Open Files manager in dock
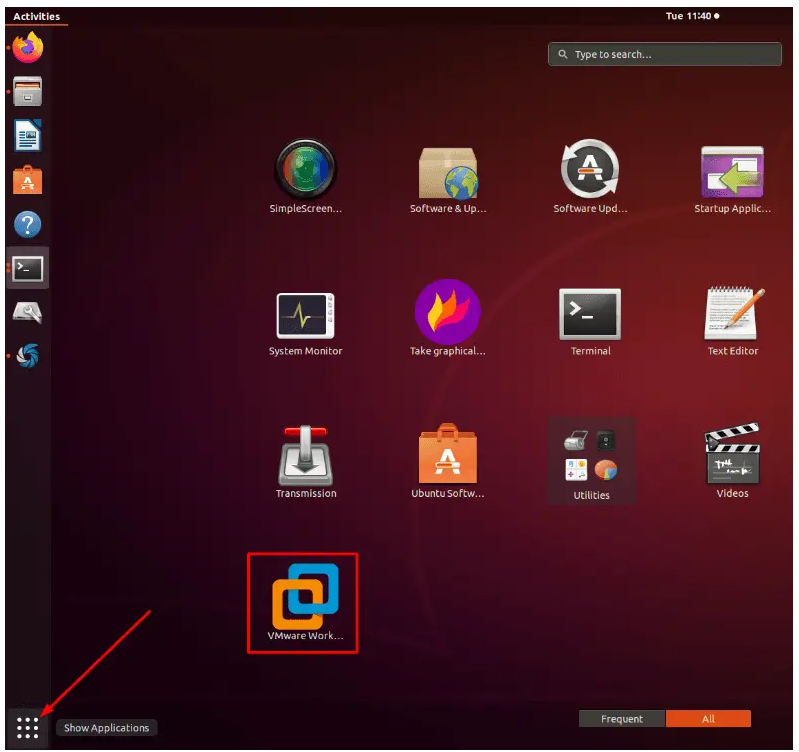 28,91
